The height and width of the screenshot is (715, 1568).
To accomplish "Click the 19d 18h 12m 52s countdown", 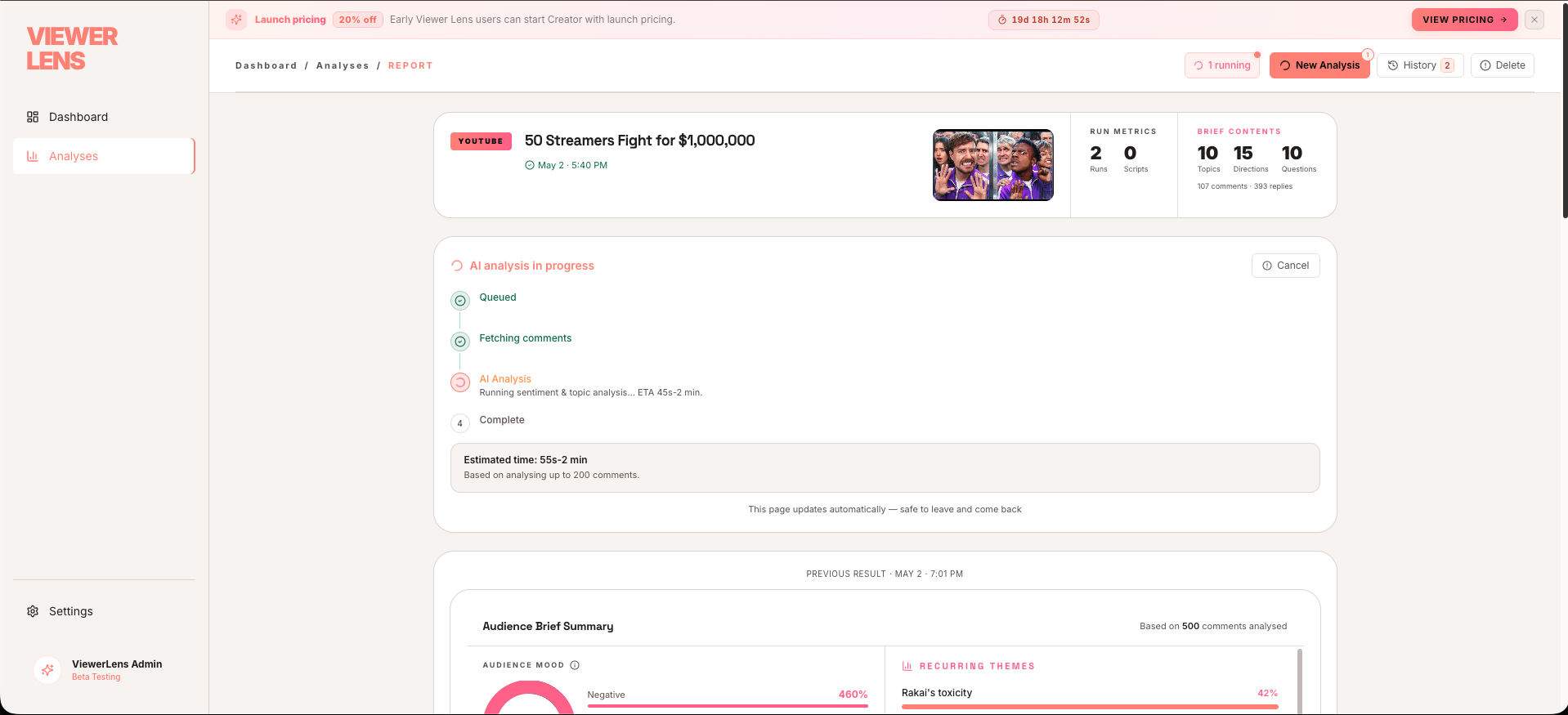I will click(1044, 20).
